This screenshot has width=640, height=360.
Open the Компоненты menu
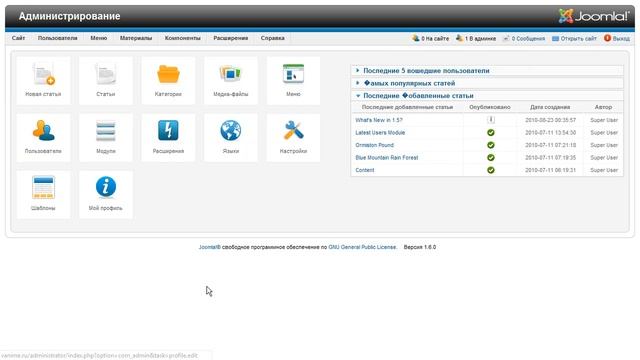tap(182, 38)
